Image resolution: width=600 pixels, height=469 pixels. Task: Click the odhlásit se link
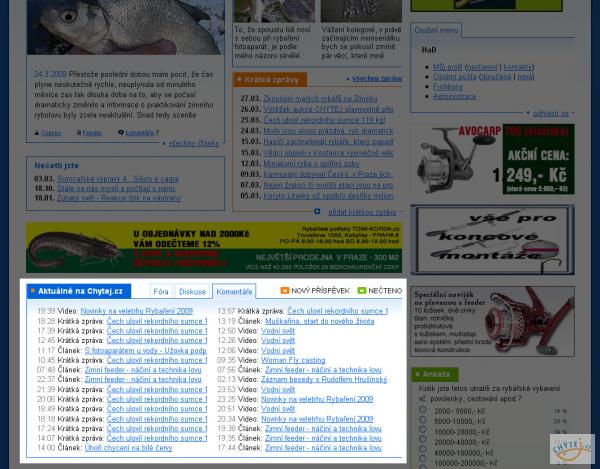(551, 113)
